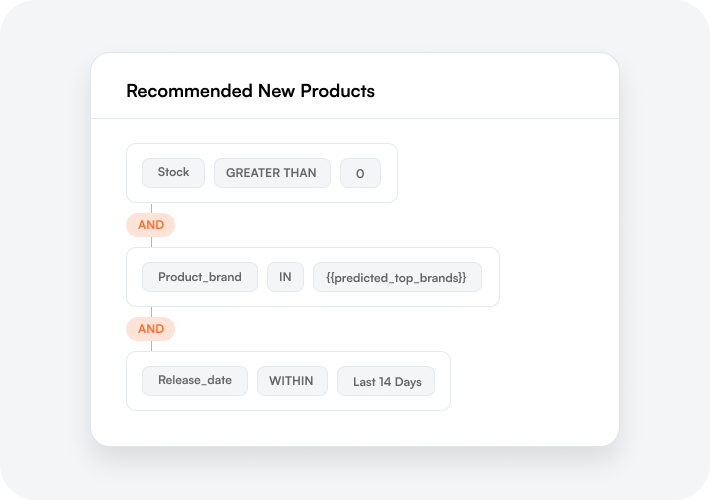The height and width of the screenshot is (500, 710).
Task: Click the connector line above first AND badge
Action: pyautogui.click(x=151, y=208)
